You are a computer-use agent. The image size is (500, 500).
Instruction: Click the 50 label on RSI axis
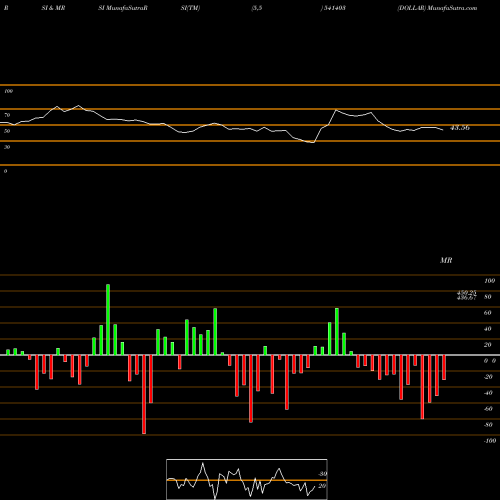click(x=7, y=131)
